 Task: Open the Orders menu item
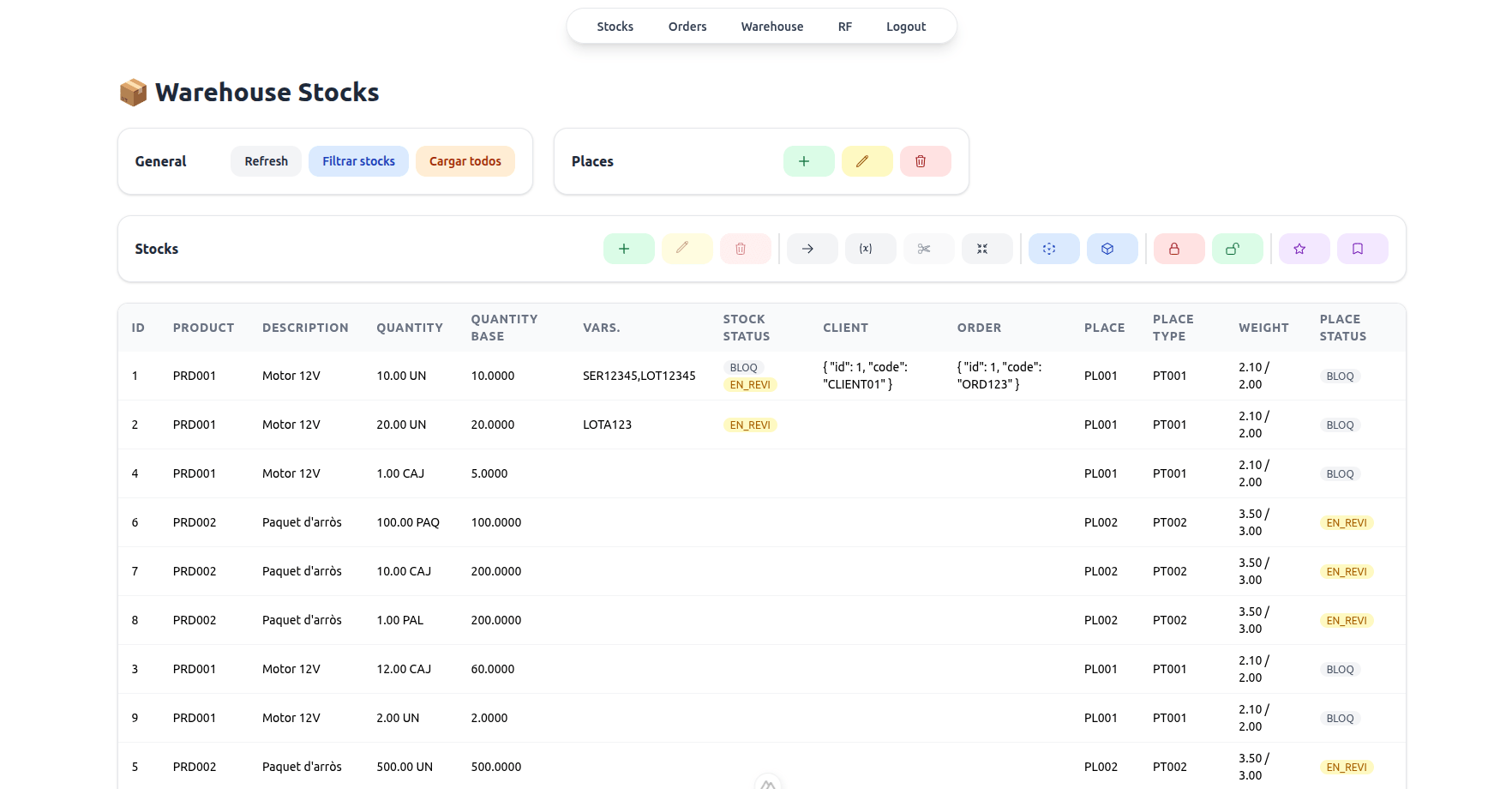point(687,27)
